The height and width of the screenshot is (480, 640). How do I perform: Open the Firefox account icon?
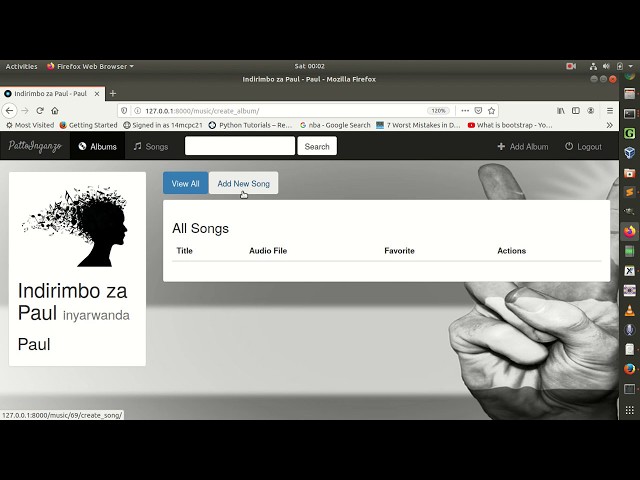tap(591, 111)
